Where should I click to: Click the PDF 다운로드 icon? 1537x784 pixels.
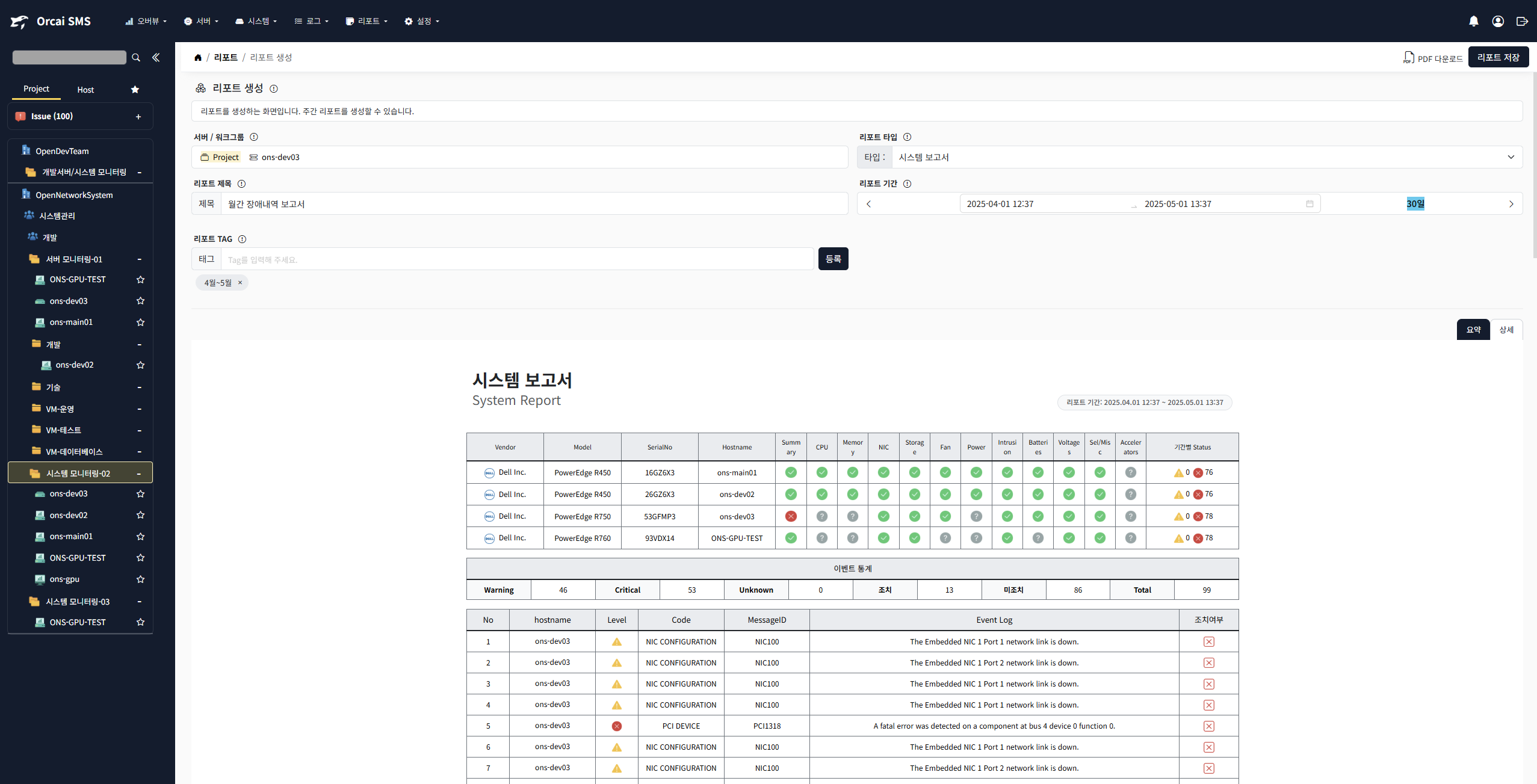click(x=1408, y=58)
